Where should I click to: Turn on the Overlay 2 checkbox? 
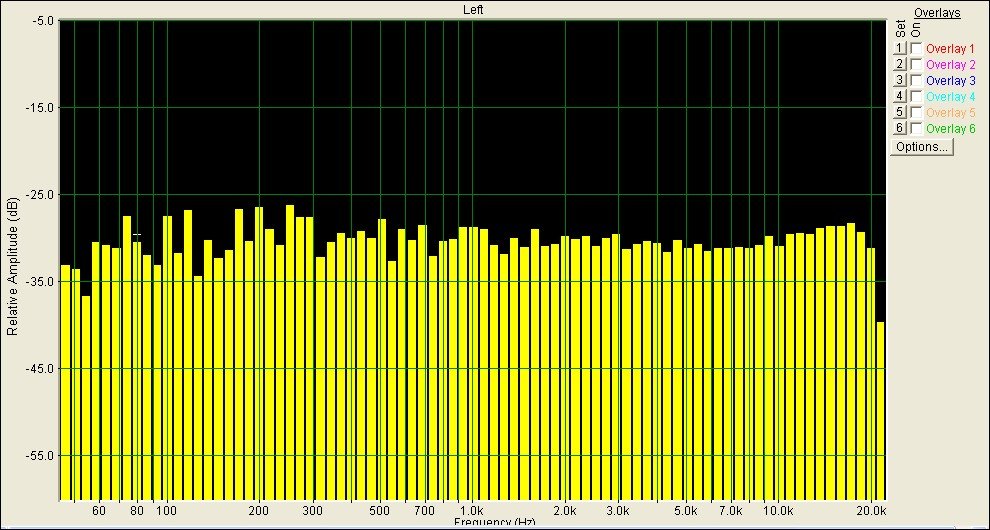(916, 64)
